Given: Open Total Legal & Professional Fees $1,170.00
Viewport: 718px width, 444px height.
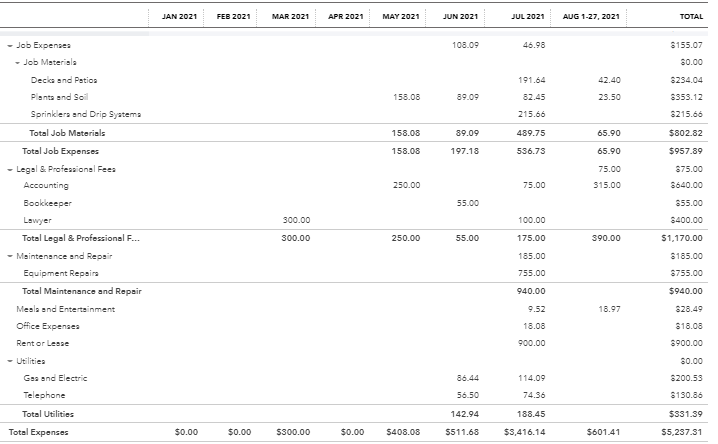Looking at the screenshot, I should [682, 238].
